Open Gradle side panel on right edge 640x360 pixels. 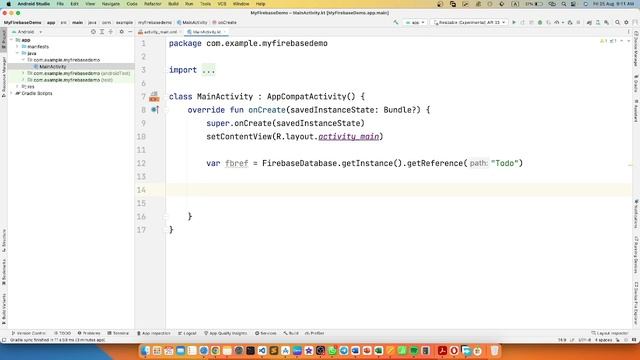pyautogui.click(x=636, y=84)
